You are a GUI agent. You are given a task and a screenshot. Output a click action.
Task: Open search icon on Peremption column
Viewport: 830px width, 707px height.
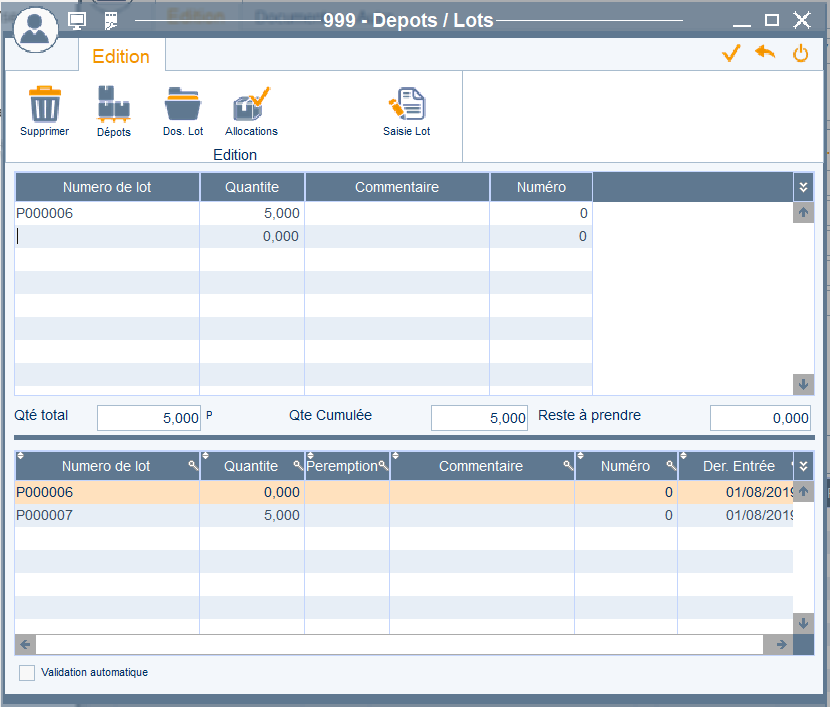(383, 466)
